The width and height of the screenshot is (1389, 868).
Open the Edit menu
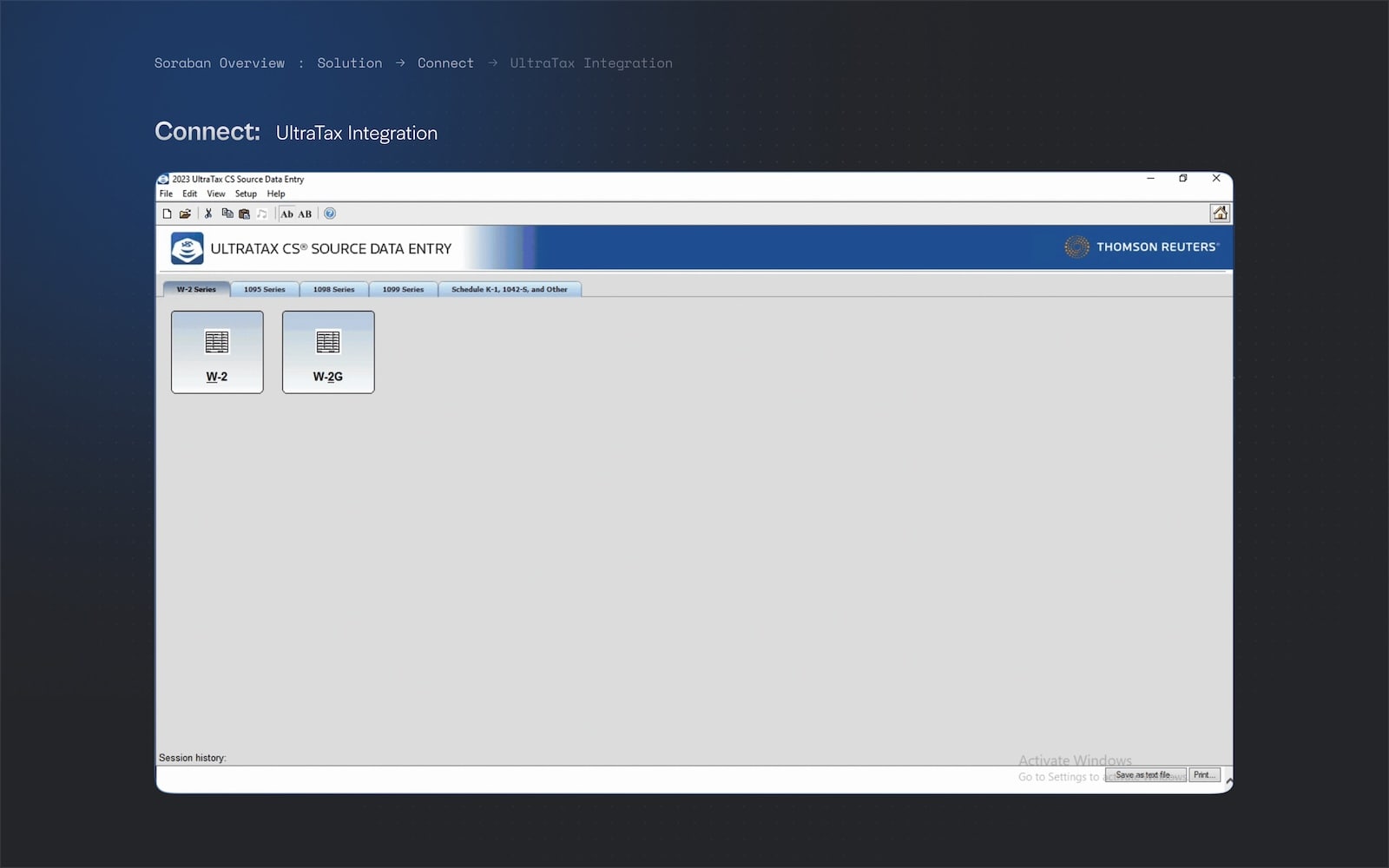189,194
